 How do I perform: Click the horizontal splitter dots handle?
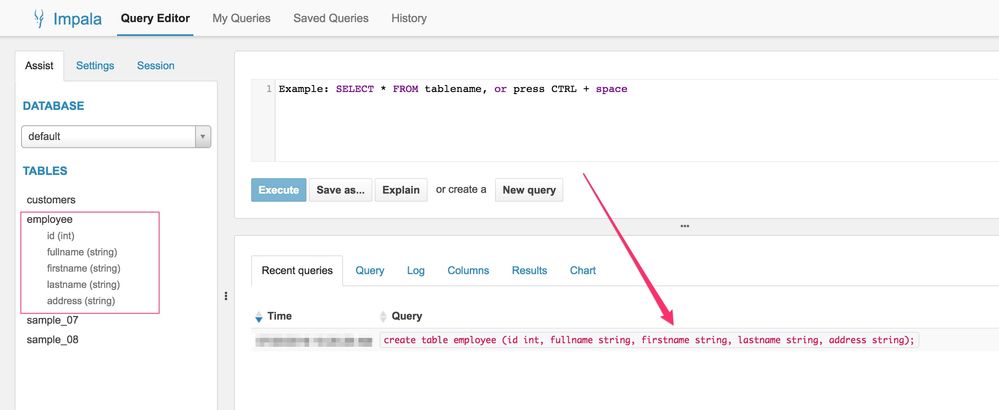pyautogui.click(x=684, y=226)
